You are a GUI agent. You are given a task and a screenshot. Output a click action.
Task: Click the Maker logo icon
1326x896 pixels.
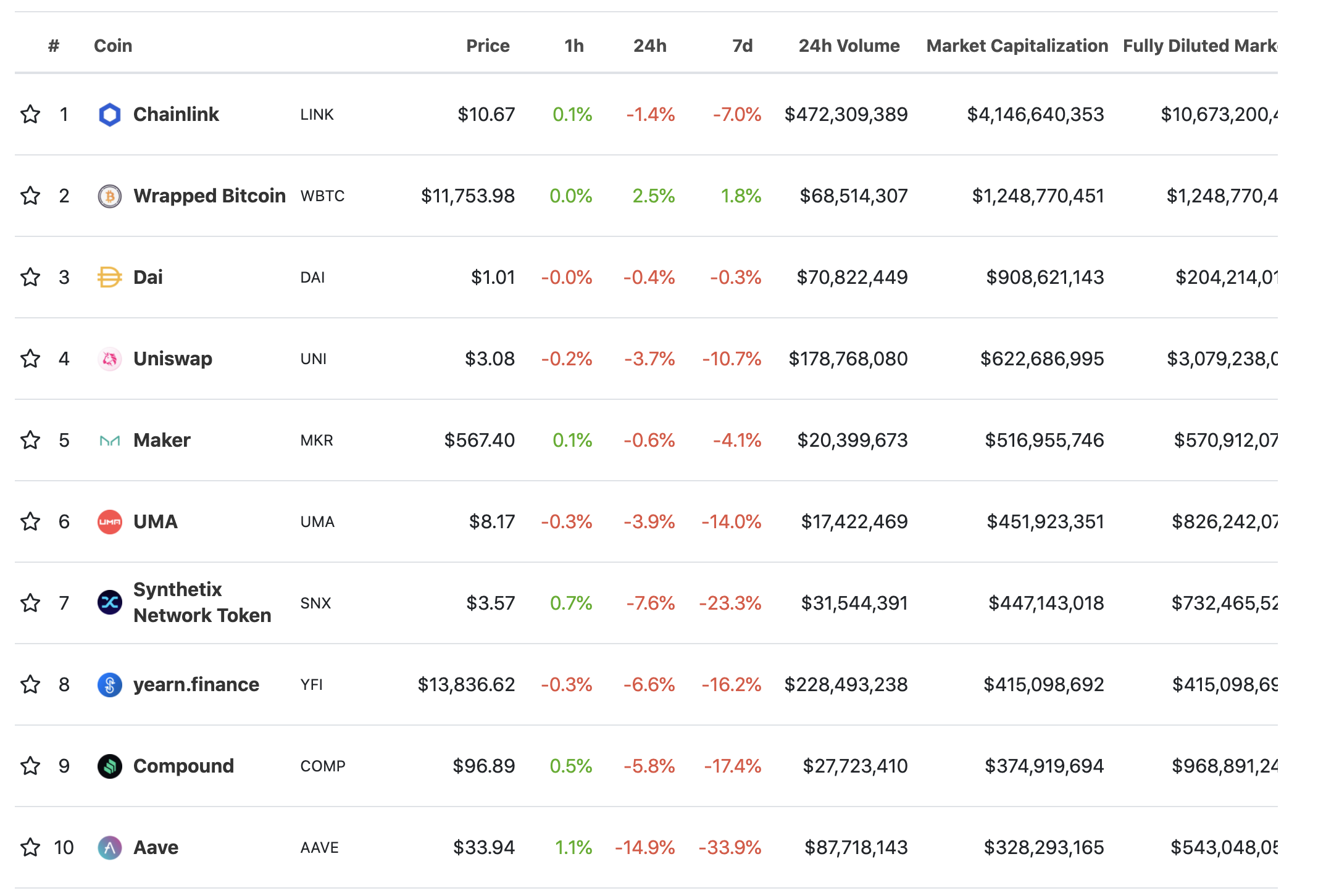[x=110, y=441]
